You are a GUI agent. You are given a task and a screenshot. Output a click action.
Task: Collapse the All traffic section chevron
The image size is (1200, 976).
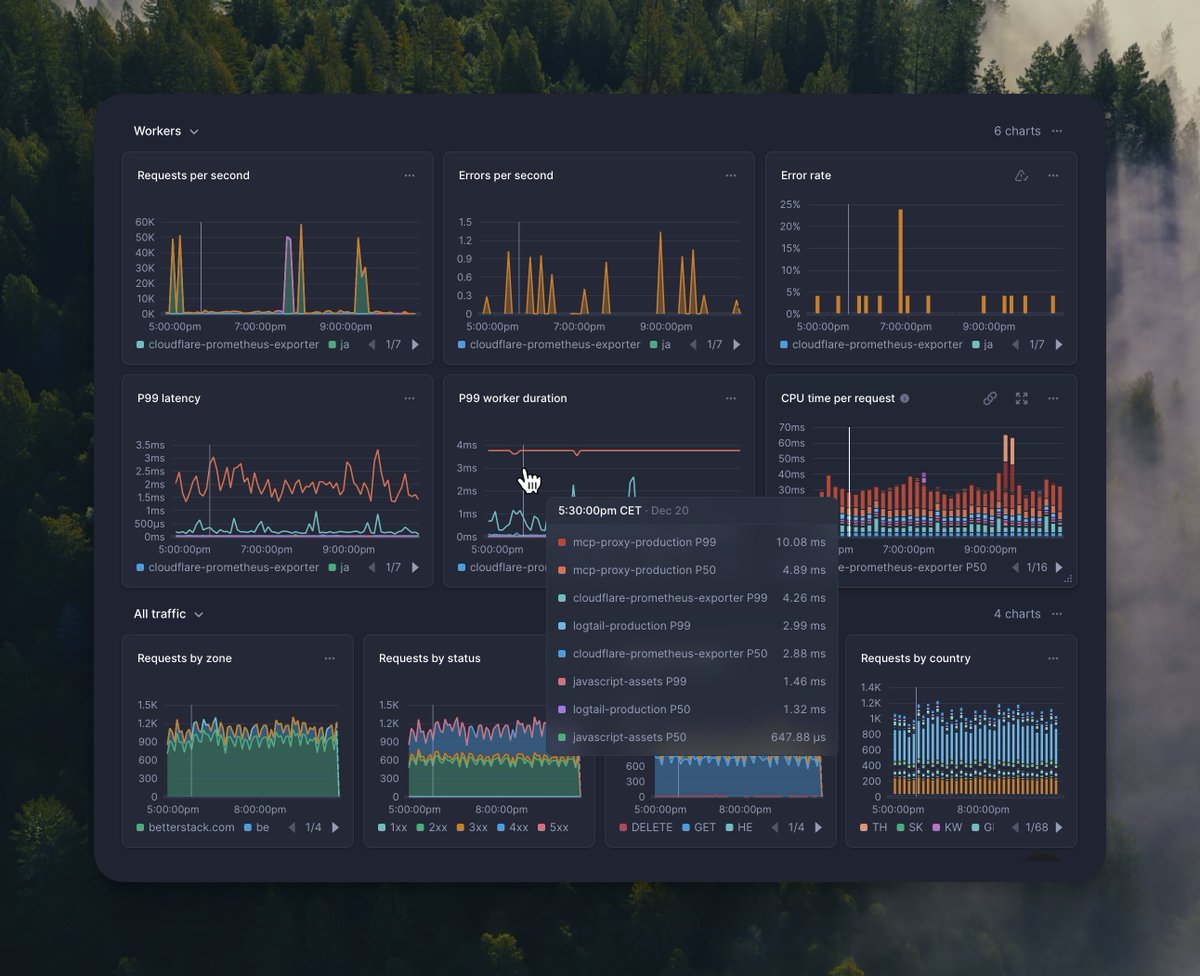tap(199, 615)
